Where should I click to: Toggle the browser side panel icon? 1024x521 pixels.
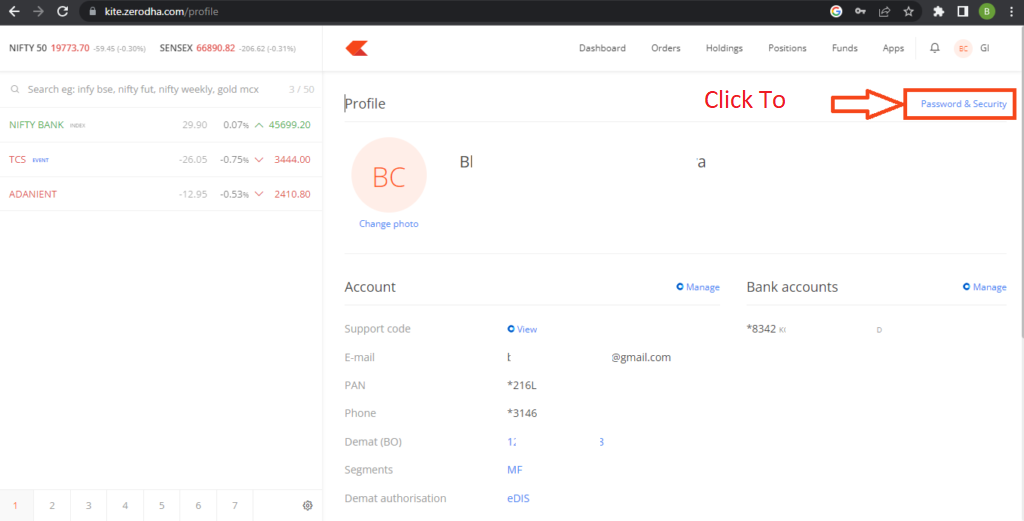click(963, 11)
